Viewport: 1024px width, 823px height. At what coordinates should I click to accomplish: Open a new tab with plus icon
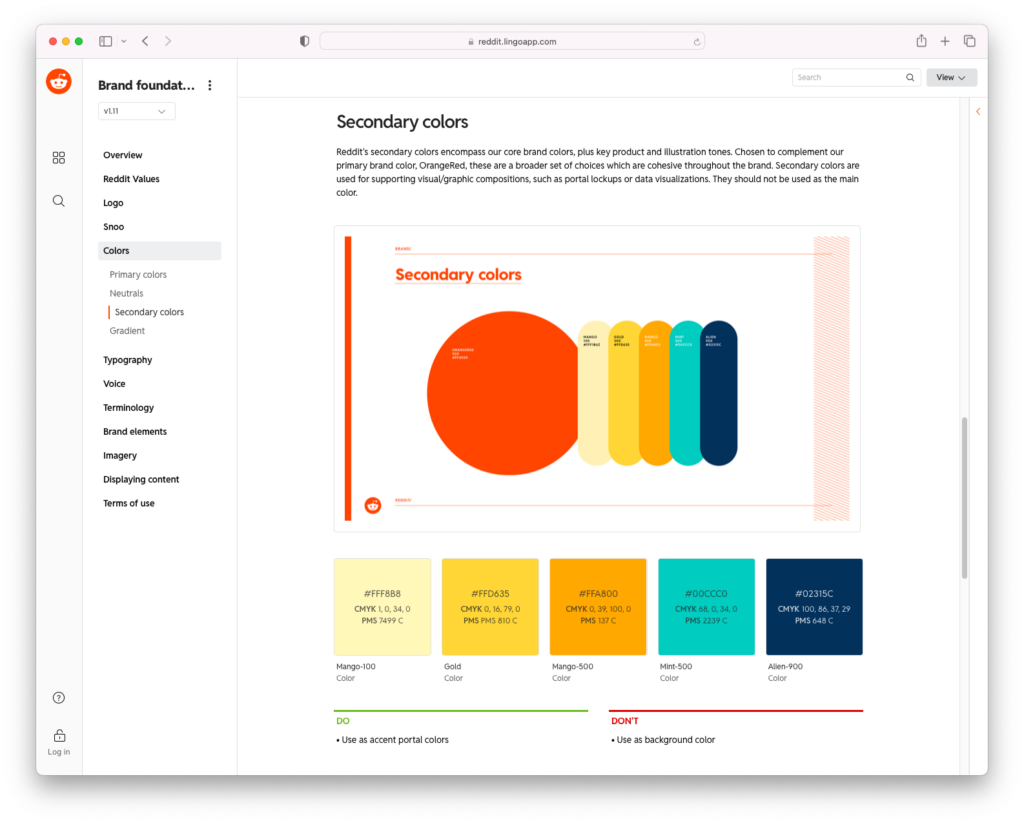(945, 41)
